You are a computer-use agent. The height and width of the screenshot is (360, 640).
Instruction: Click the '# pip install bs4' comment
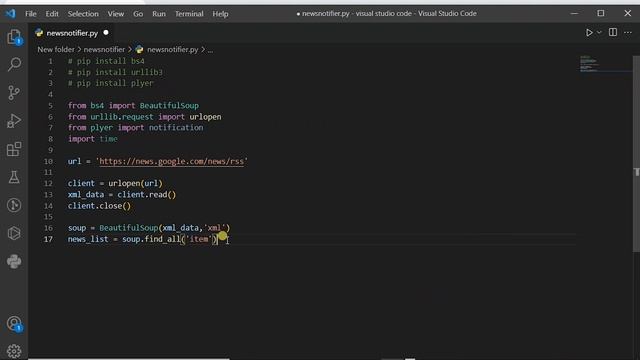click(106, 61)
